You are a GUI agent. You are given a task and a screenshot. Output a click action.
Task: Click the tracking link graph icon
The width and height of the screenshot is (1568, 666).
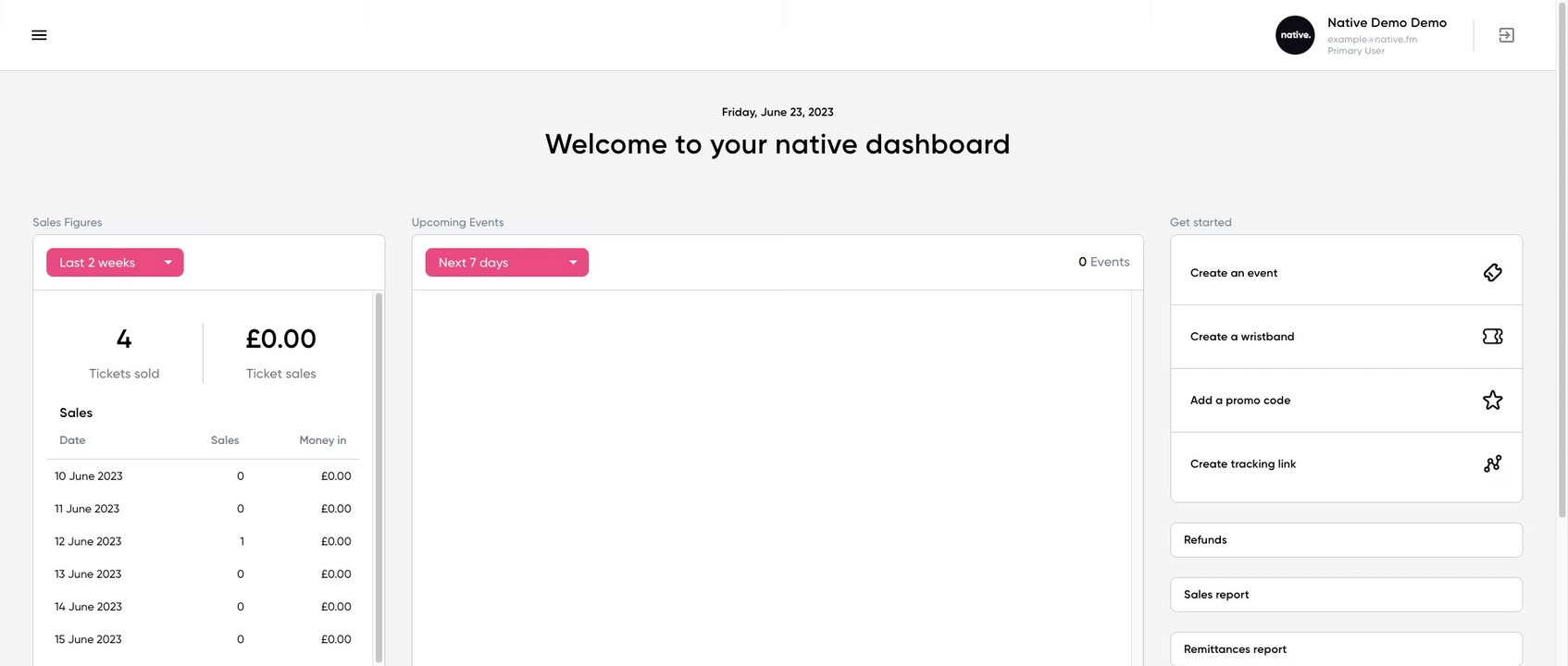pyautogui.click(x=1492, y=464)
